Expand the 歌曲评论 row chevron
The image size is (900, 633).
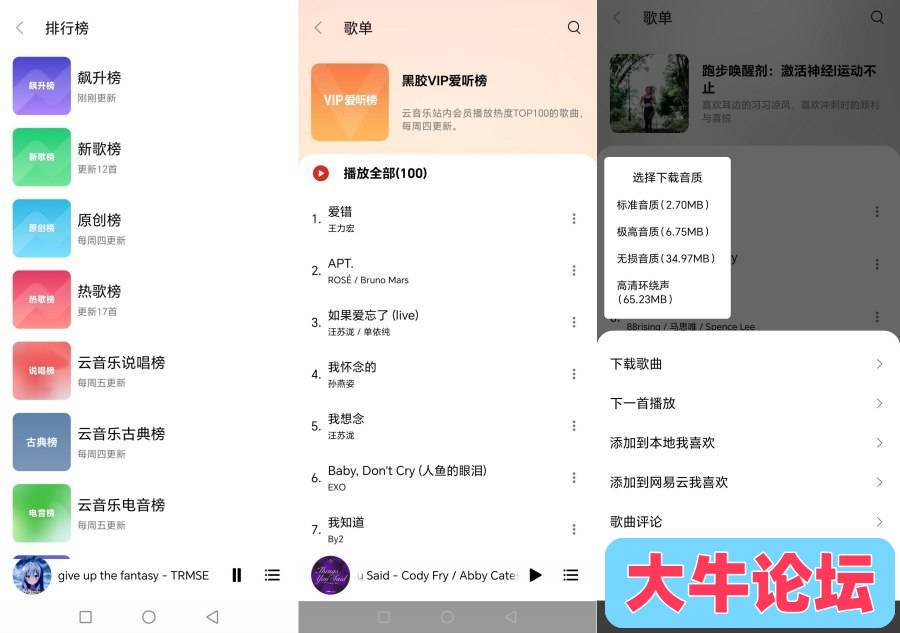coord(879,522)
